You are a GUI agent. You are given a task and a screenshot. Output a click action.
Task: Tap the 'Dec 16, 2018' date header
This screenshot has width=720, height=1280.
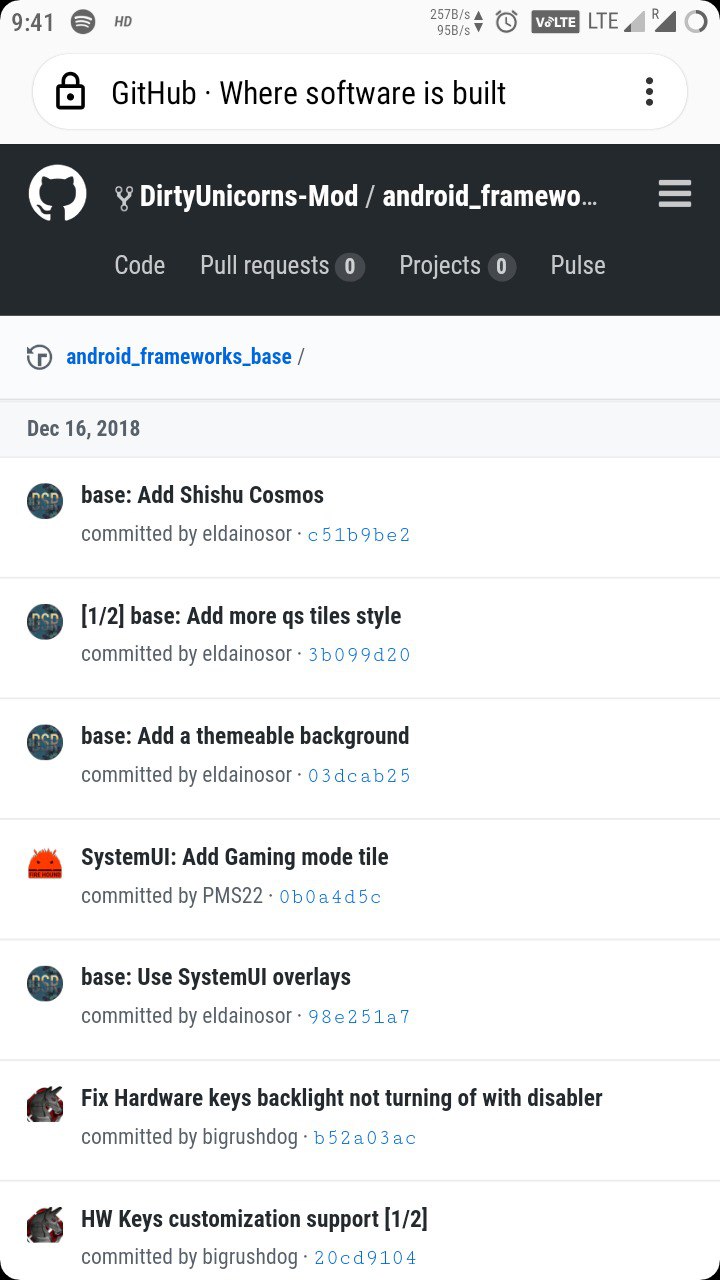tap(83, 428)
